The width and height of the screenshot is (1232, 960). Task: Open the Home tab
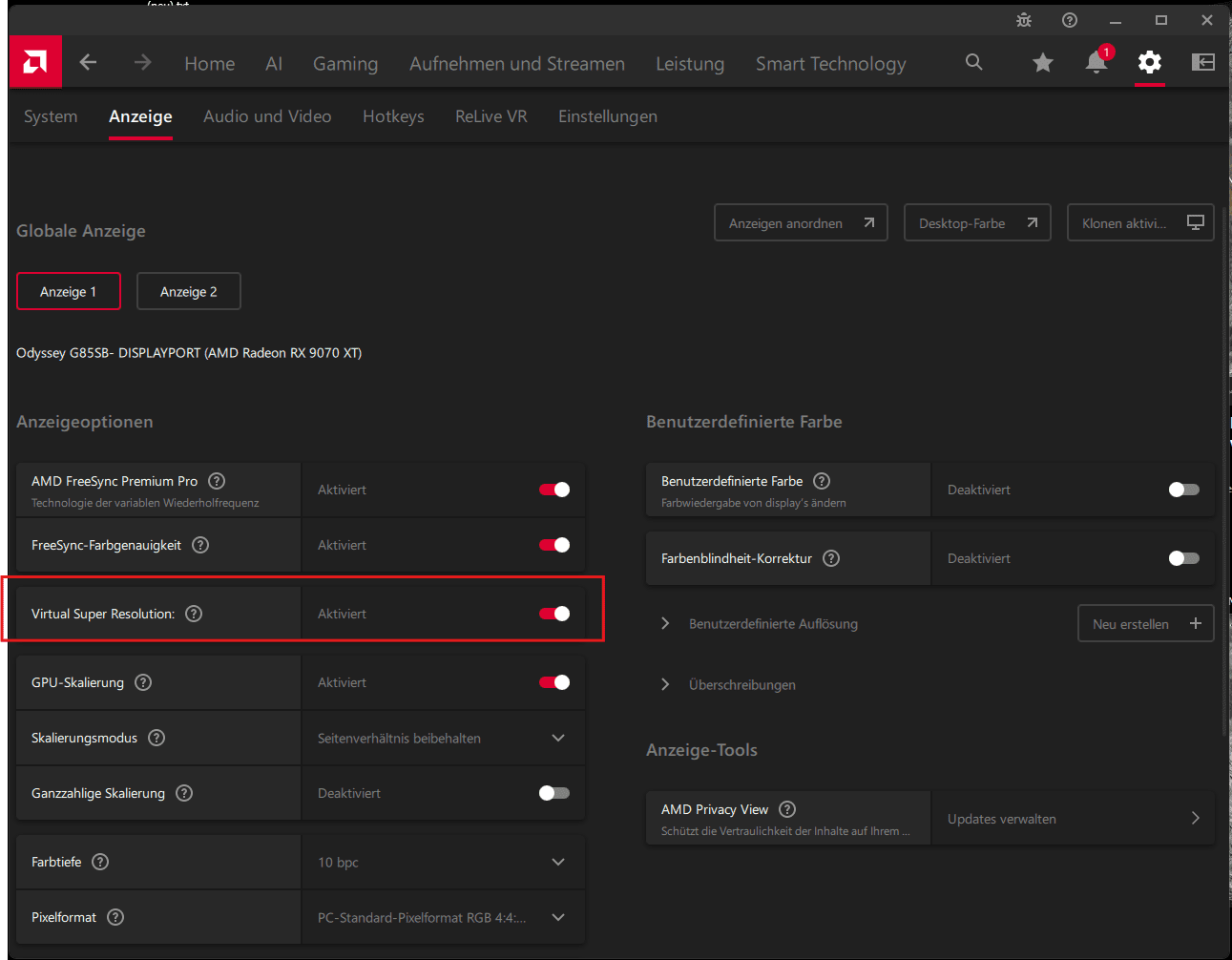210,63
